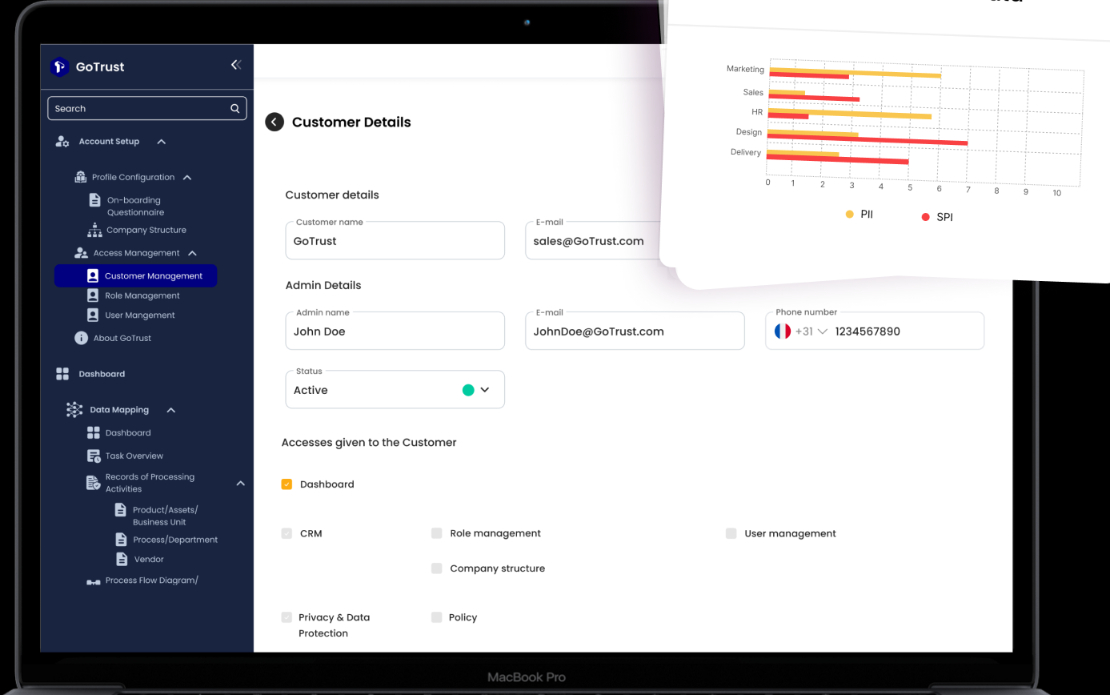Open Role Management menu item

pyautogui.click(x=142, y=295)
